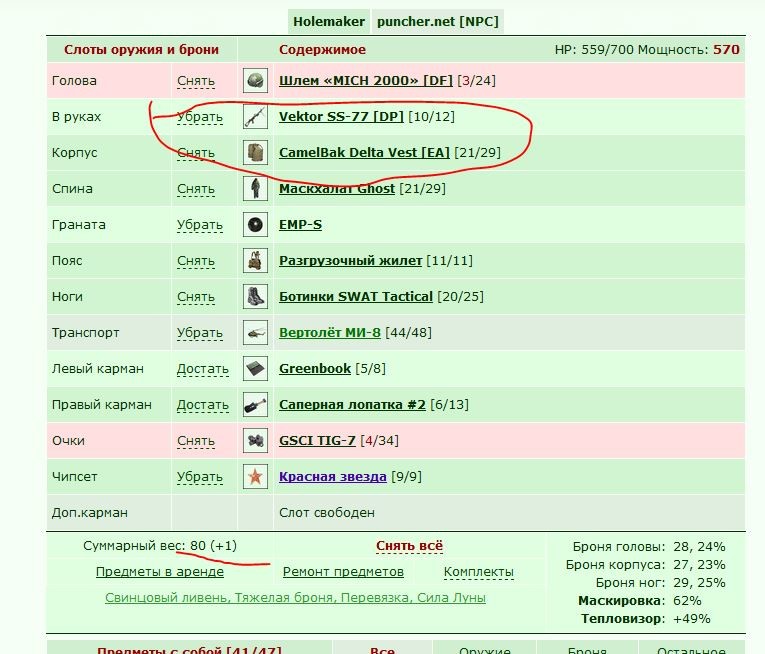Open the Вертолёт МИ-8 link

(x=330, y=333)
